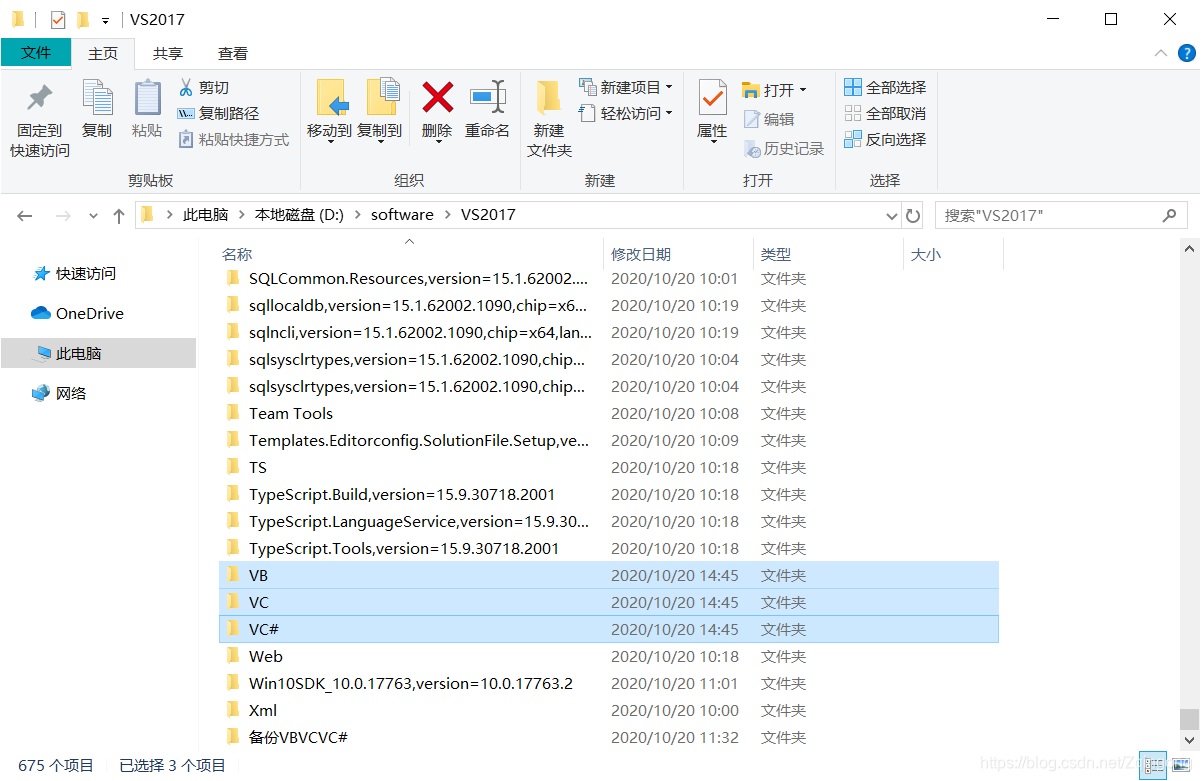Click Select none (全部取消)
The height and width of the screenshot is (781, 1201).
(x=885, y=113)
